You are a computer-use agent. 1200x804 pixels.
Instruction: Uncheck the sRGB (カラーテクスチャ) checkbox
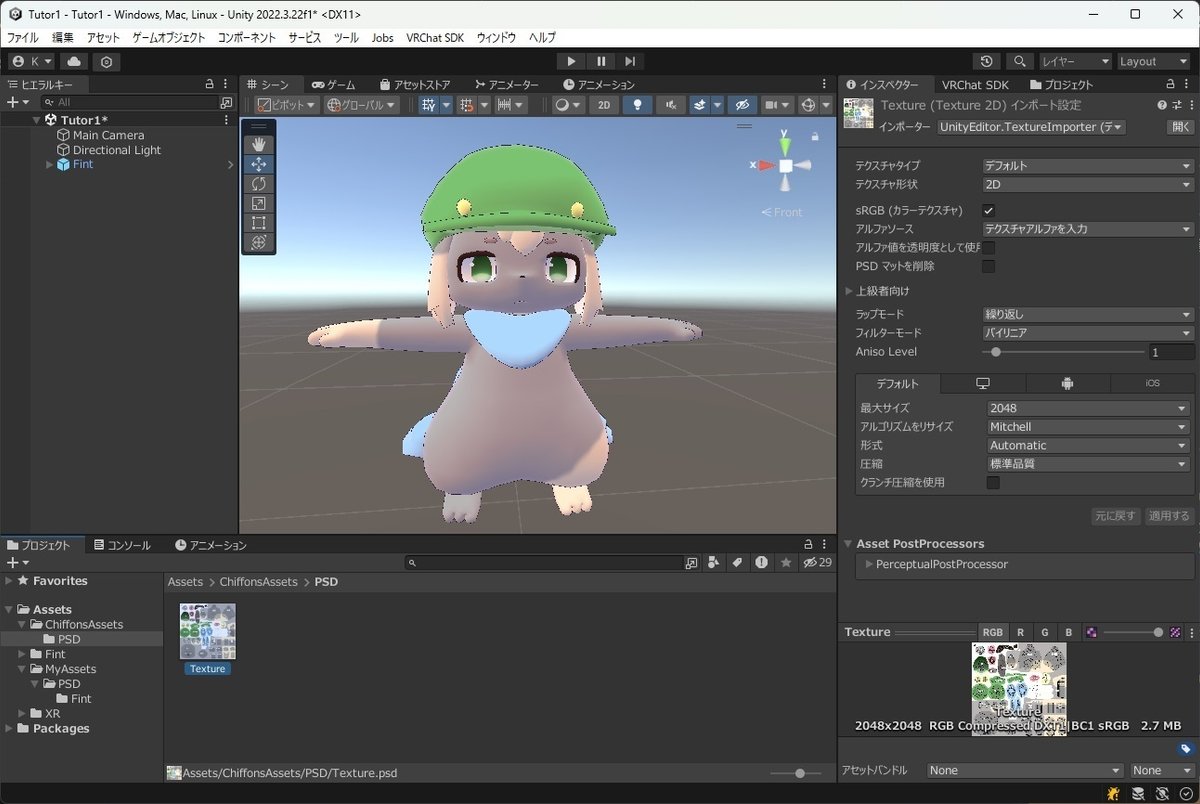(x=989, y=211)
